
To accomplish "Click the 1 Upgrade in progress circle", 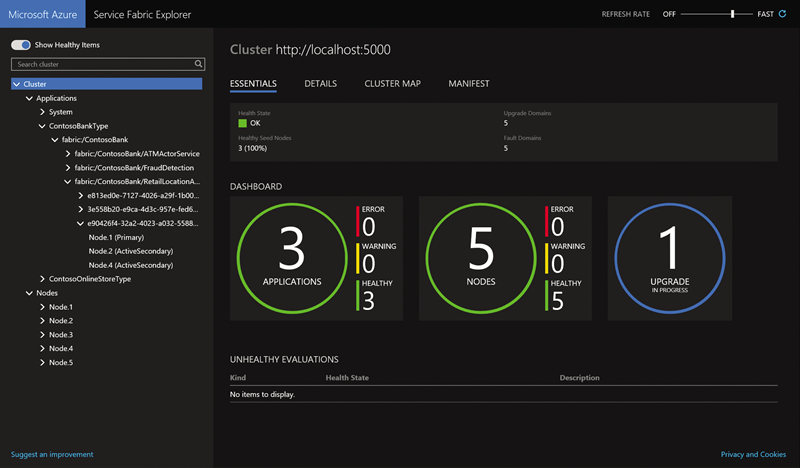I will [669, 258].
